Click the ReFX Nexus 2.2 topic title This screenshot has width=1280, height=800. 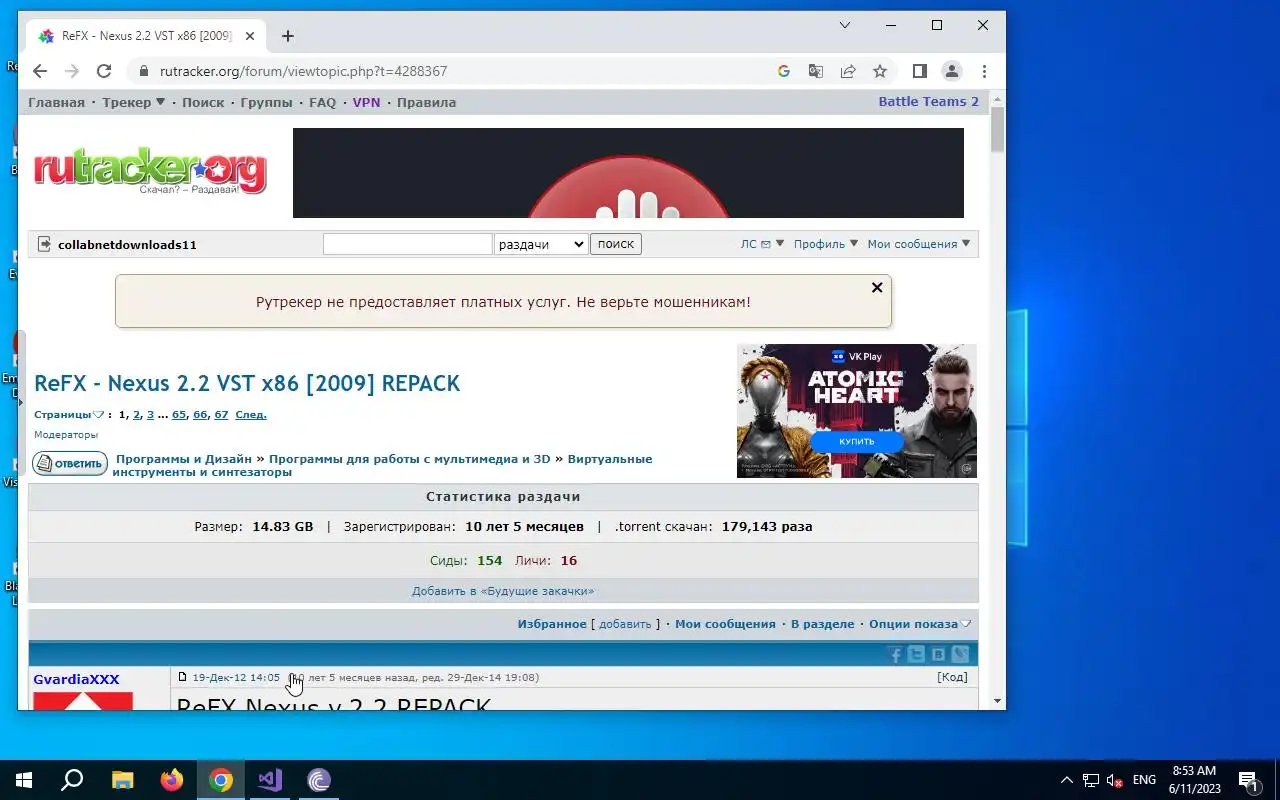(x=247, y=383)
